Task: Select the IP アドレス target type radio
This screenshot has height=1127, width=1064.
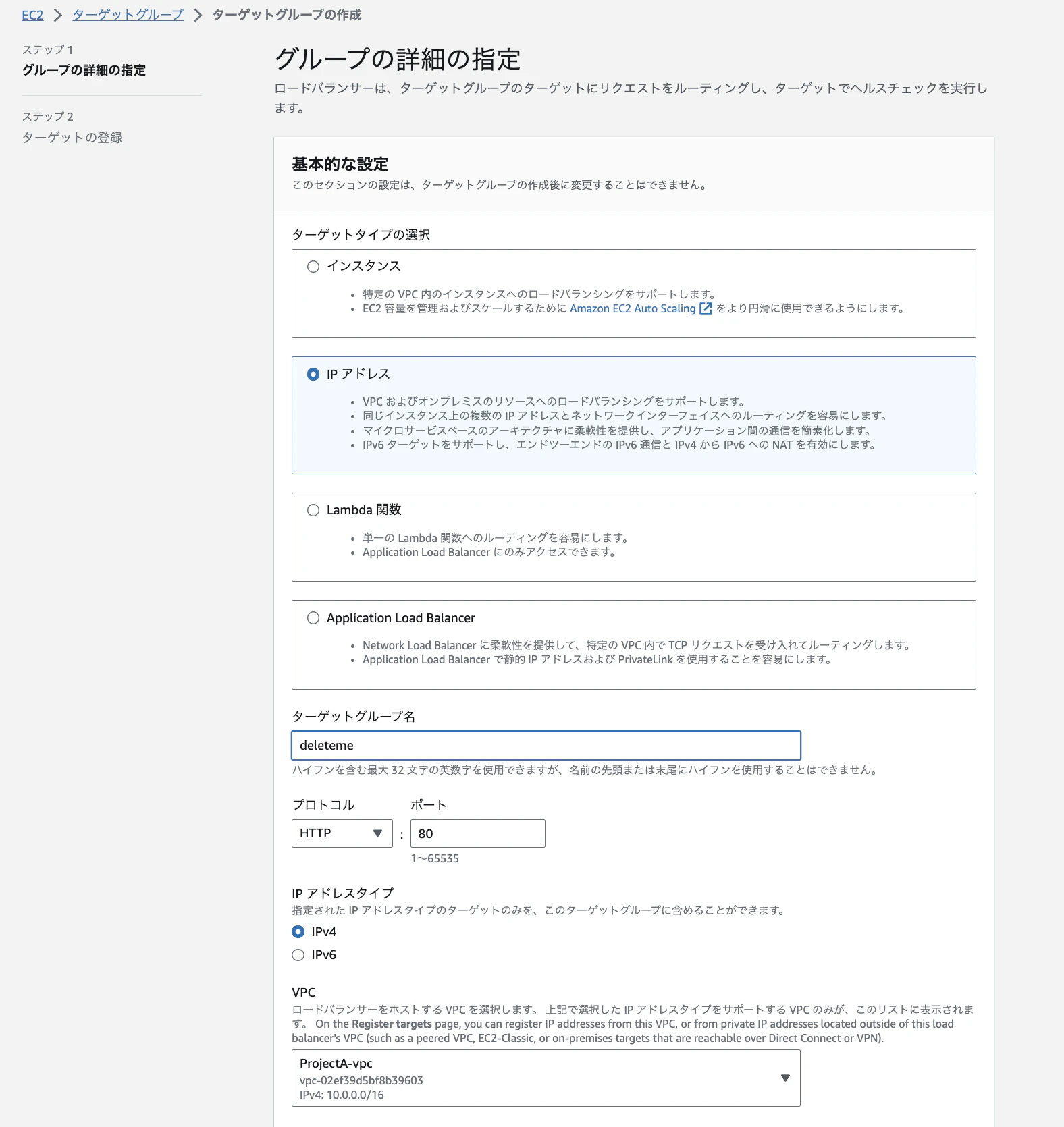Action: click(313, 374)
